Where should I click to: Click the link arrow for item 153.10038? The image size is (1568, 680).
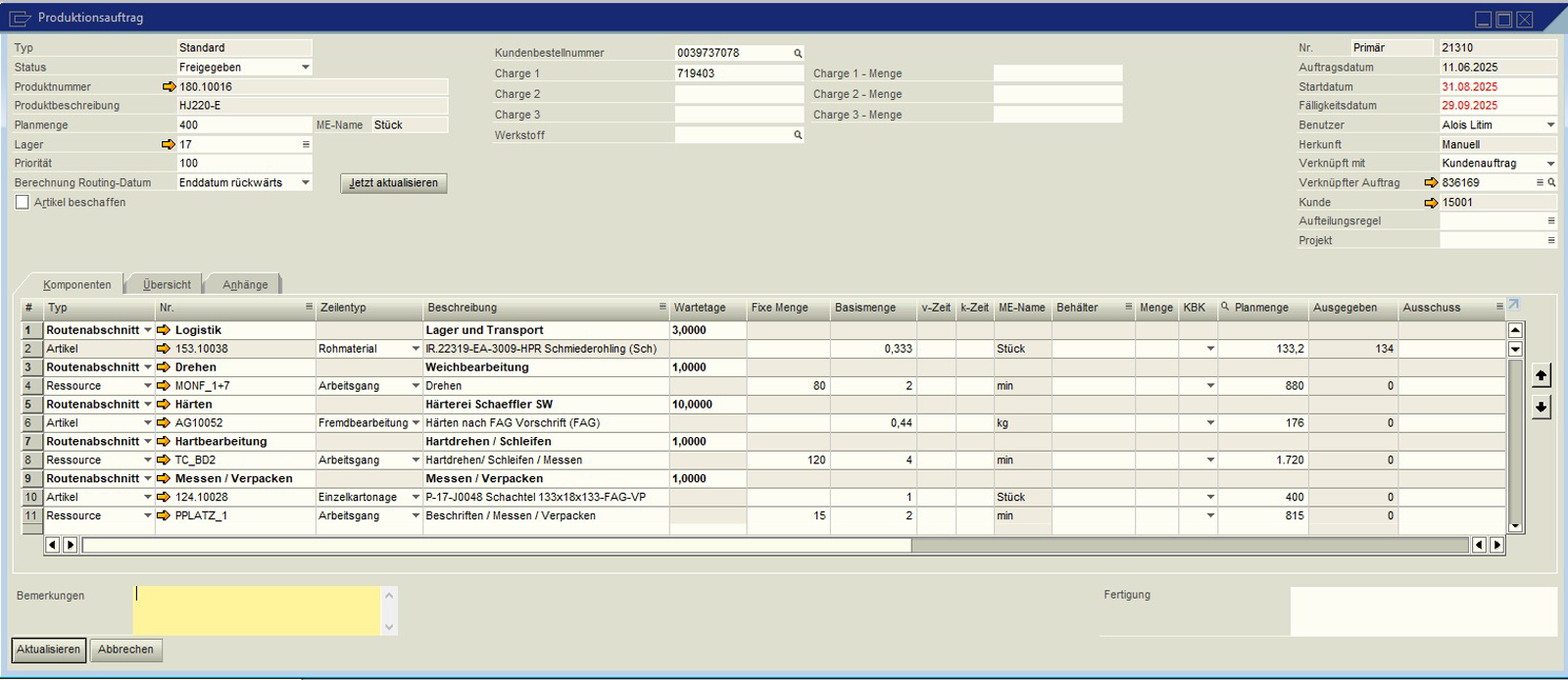(x=164, y=349)
